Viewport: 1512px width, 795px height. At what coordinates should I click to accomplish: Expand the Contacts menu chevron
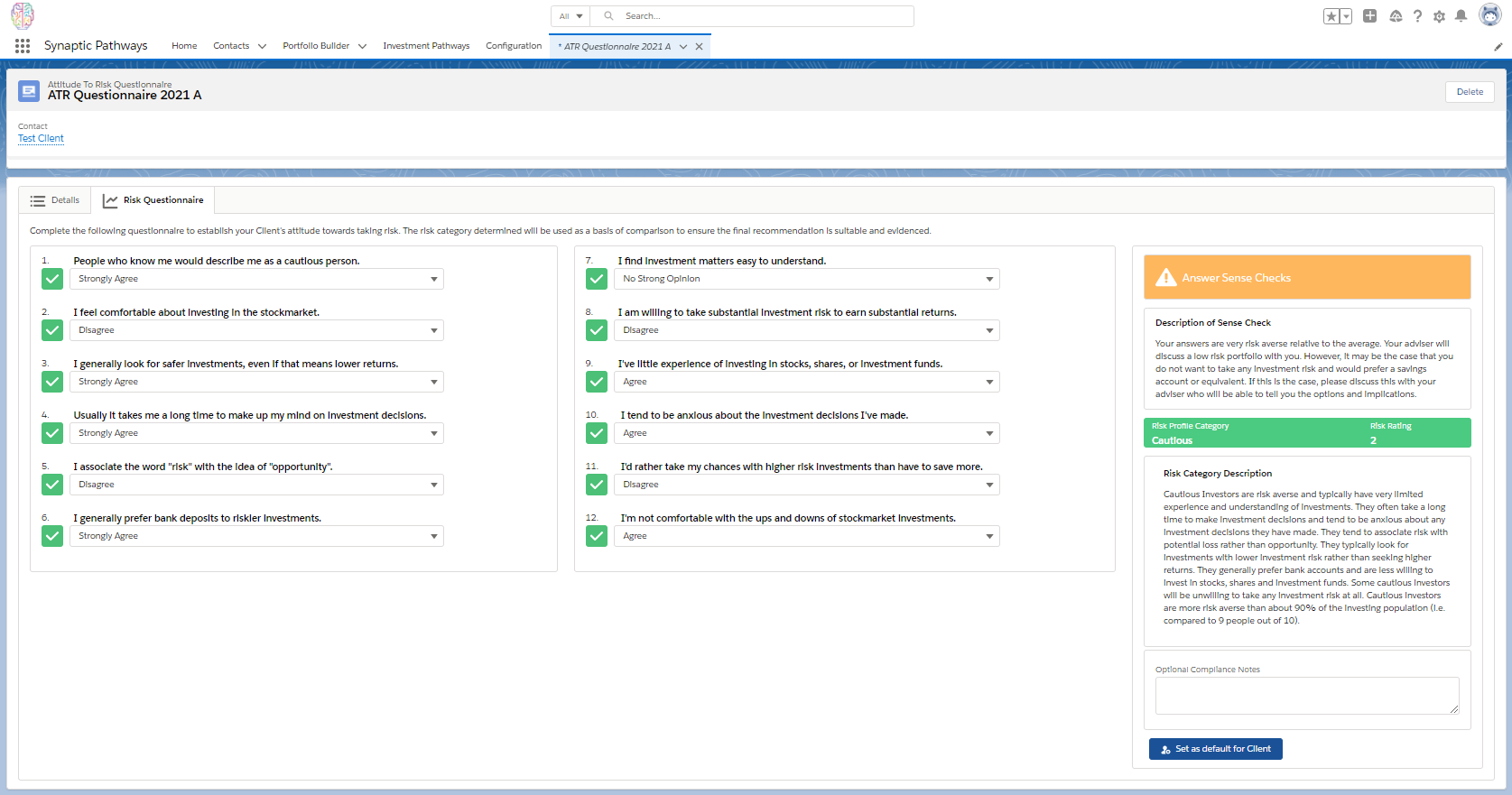262,46
